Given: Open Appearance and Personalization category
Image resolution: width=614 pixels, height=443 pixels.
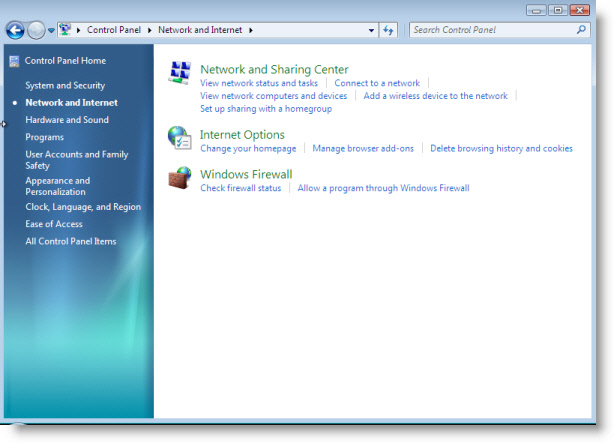Looking at the screenshot, I should point(58,186).
